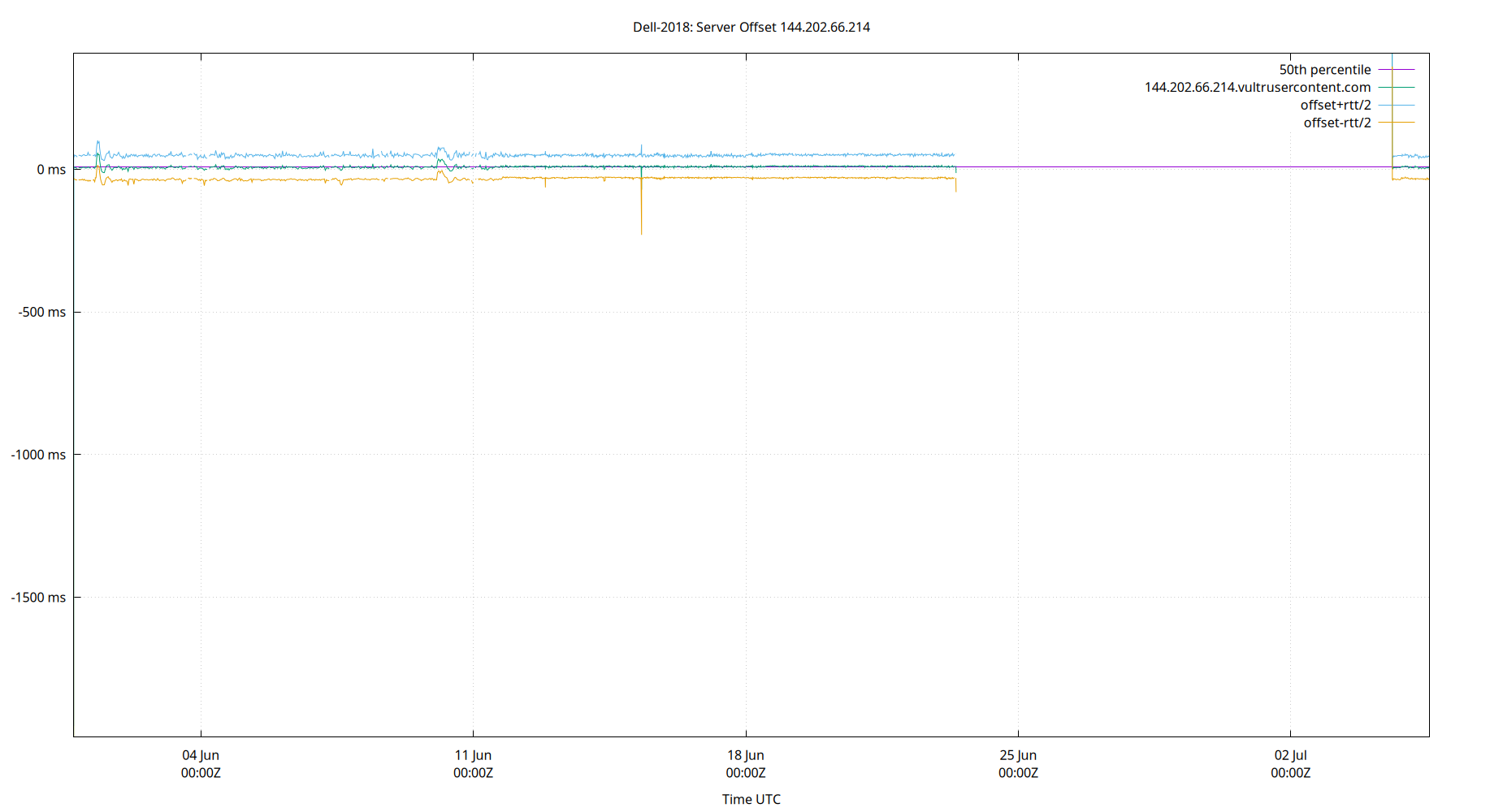Image resolution: width=1503 pixels, height=812 pixels.
Task: Select the '50th percentile' legend label
Action: pos(1325,70)
